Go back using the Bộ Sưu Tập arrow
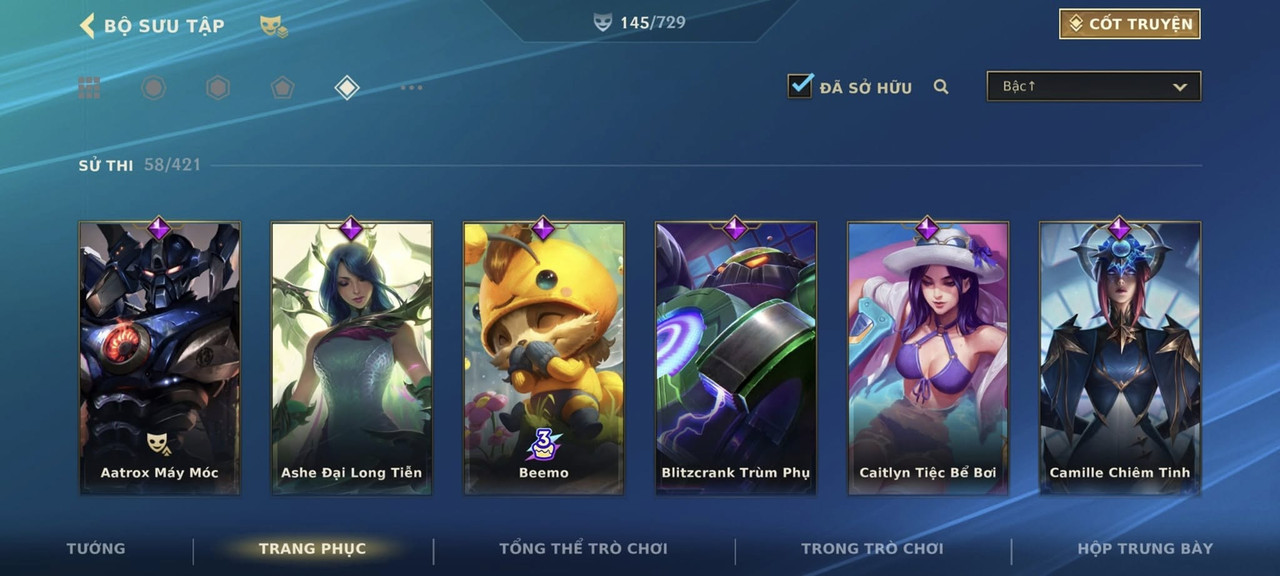This screenshot has width=1280, height=576. [87, 25]
